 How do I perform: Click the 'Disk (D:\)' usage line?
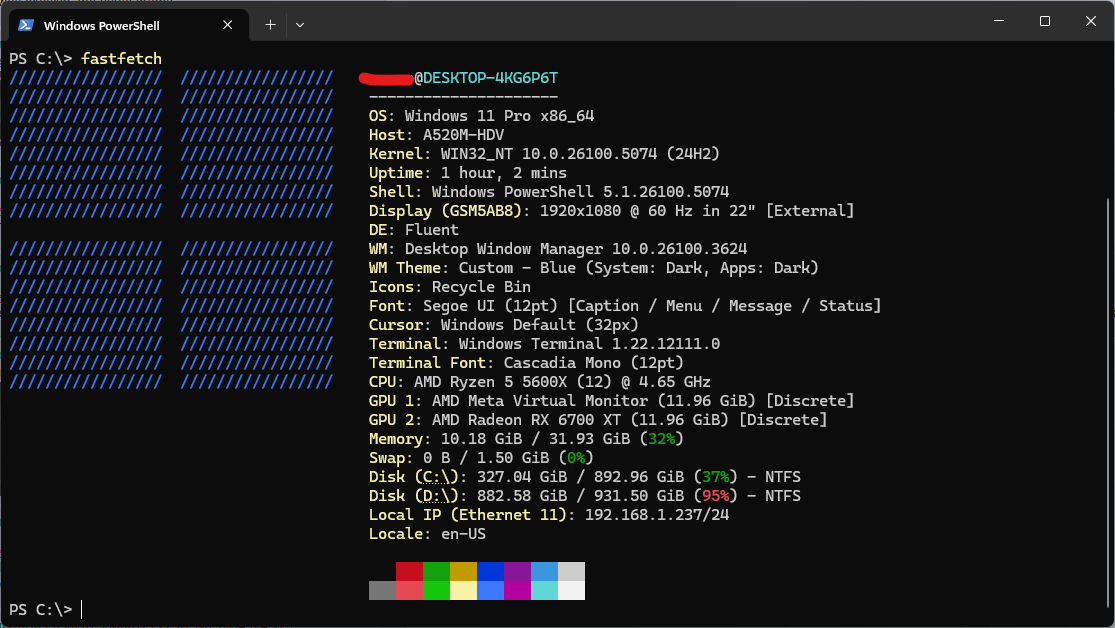[585, 496]
